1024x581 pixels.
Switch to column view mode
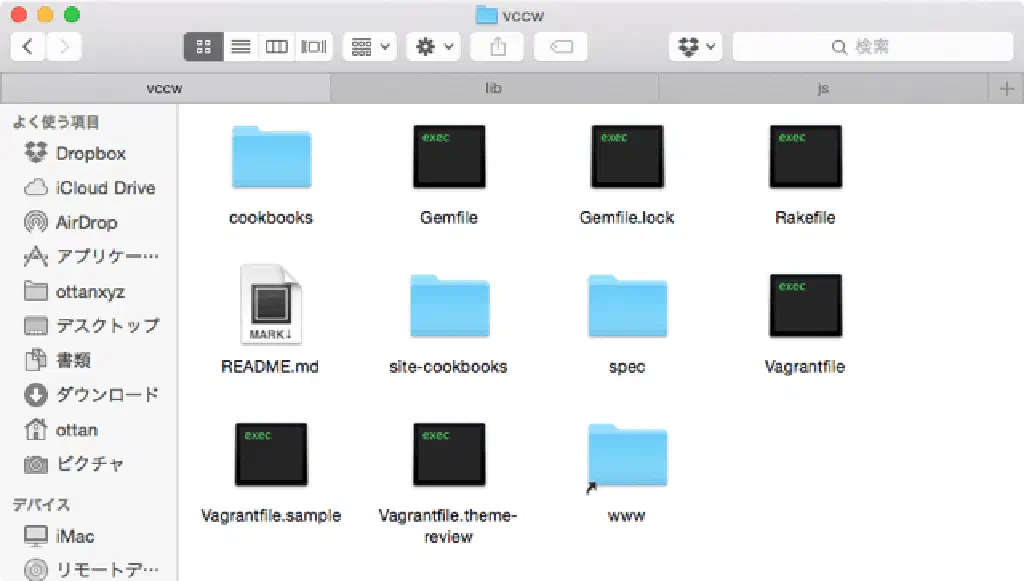pyautogui.click(x=276, y=46)
